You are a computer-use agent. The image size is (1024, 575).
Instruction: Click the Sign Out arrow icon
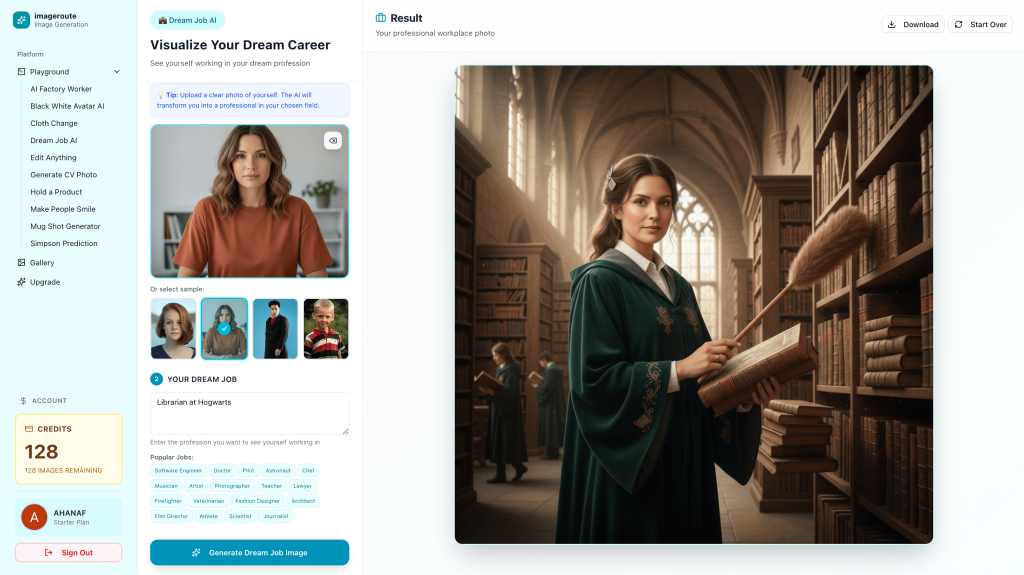click(x=48, y=553)
